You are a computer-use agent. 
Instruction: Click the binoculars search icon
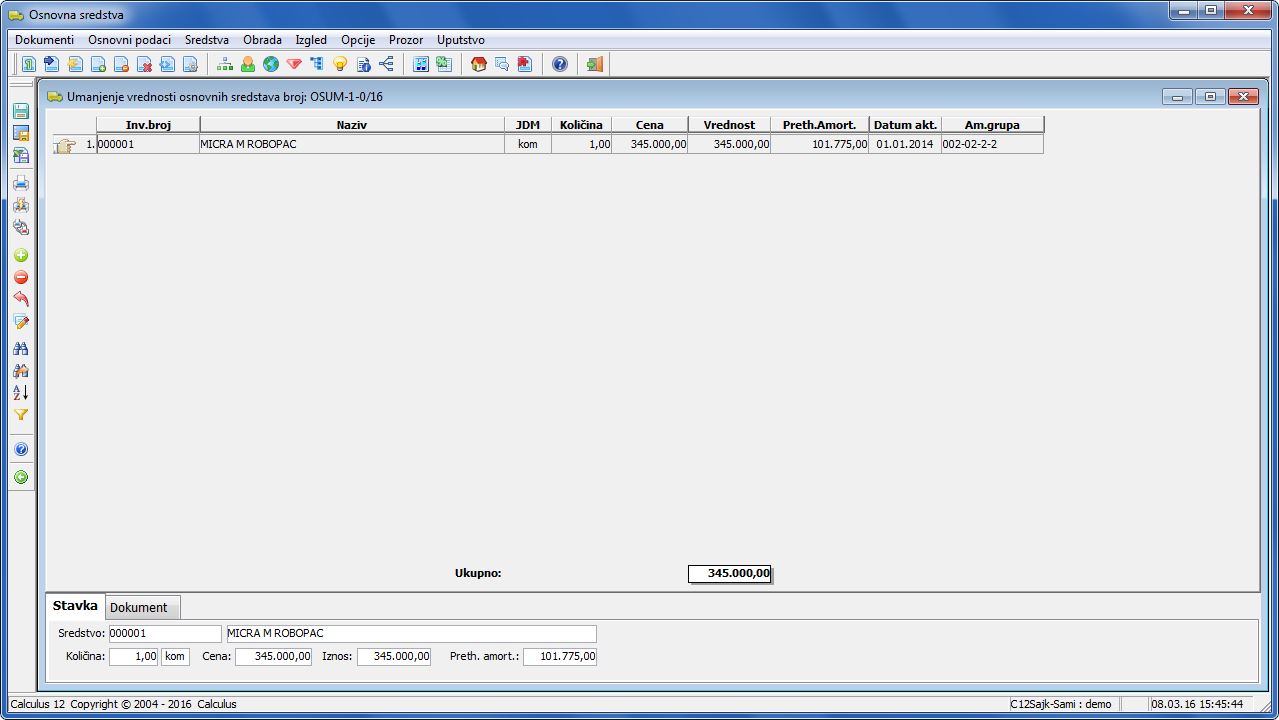click(21, 348)
